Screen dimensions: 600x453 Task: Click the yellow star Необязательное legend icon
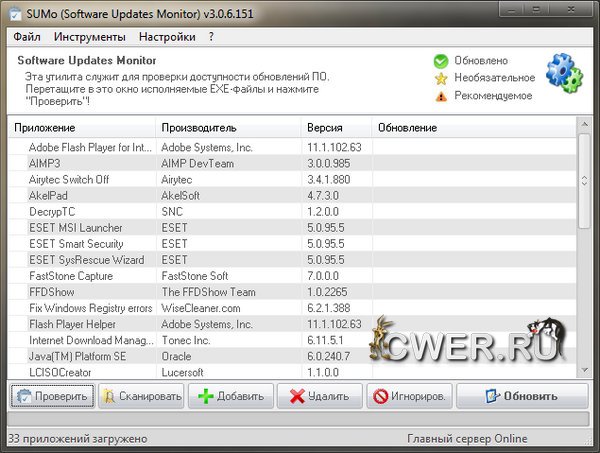pyautogui.click(x=440, y=78)
